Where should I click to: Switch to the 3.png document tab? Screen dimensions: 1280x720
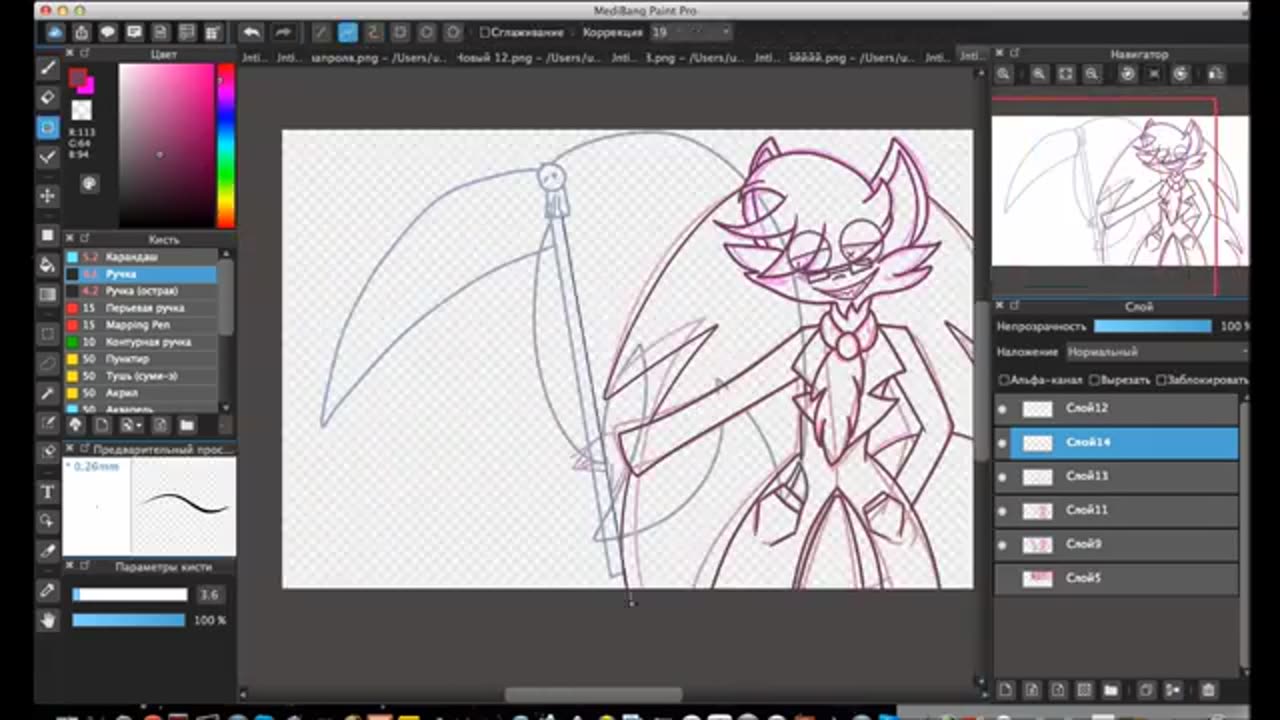694,58
